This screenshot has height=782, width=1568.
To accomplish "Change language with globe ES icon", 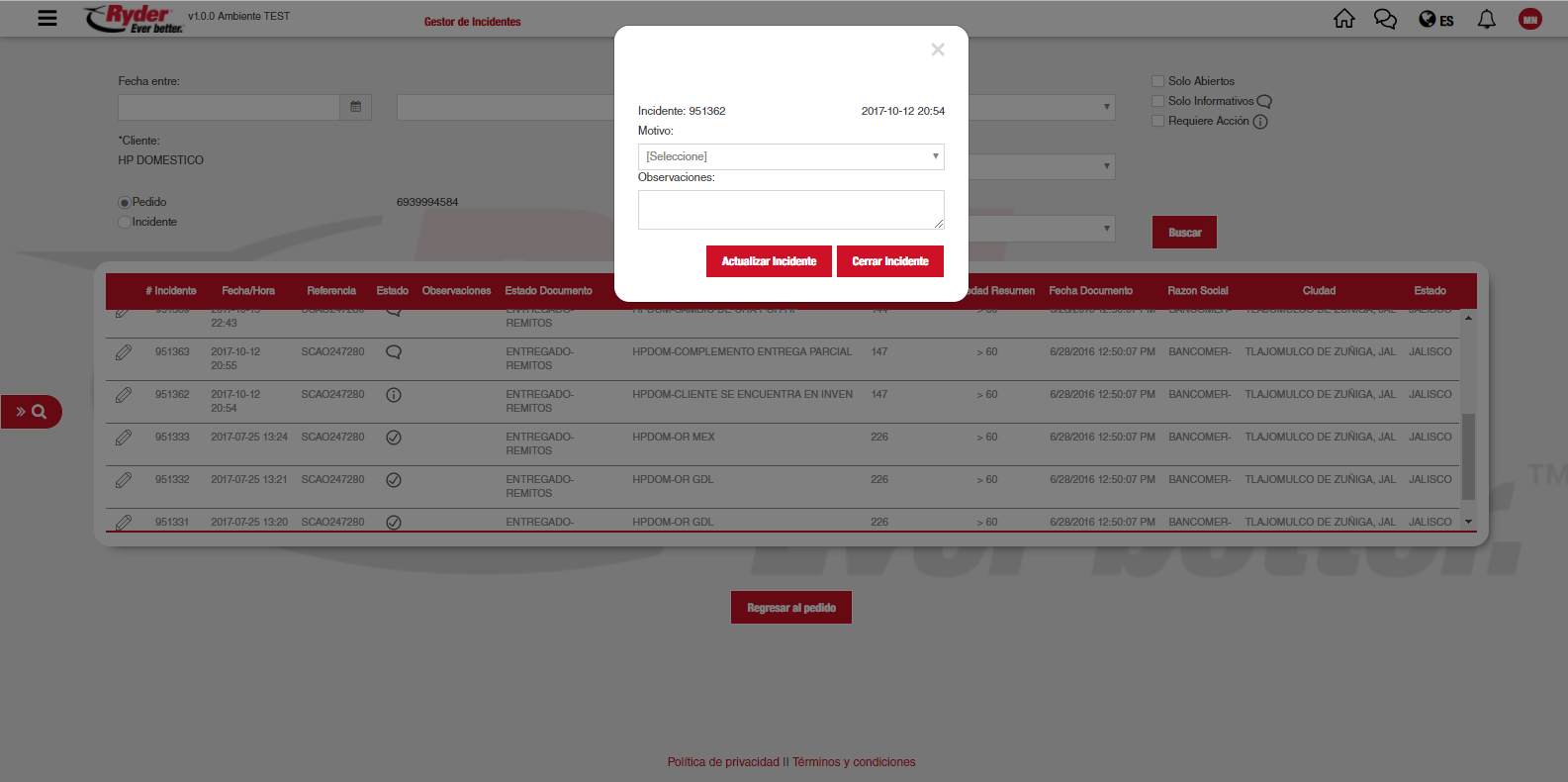I will pos(1435,19).
